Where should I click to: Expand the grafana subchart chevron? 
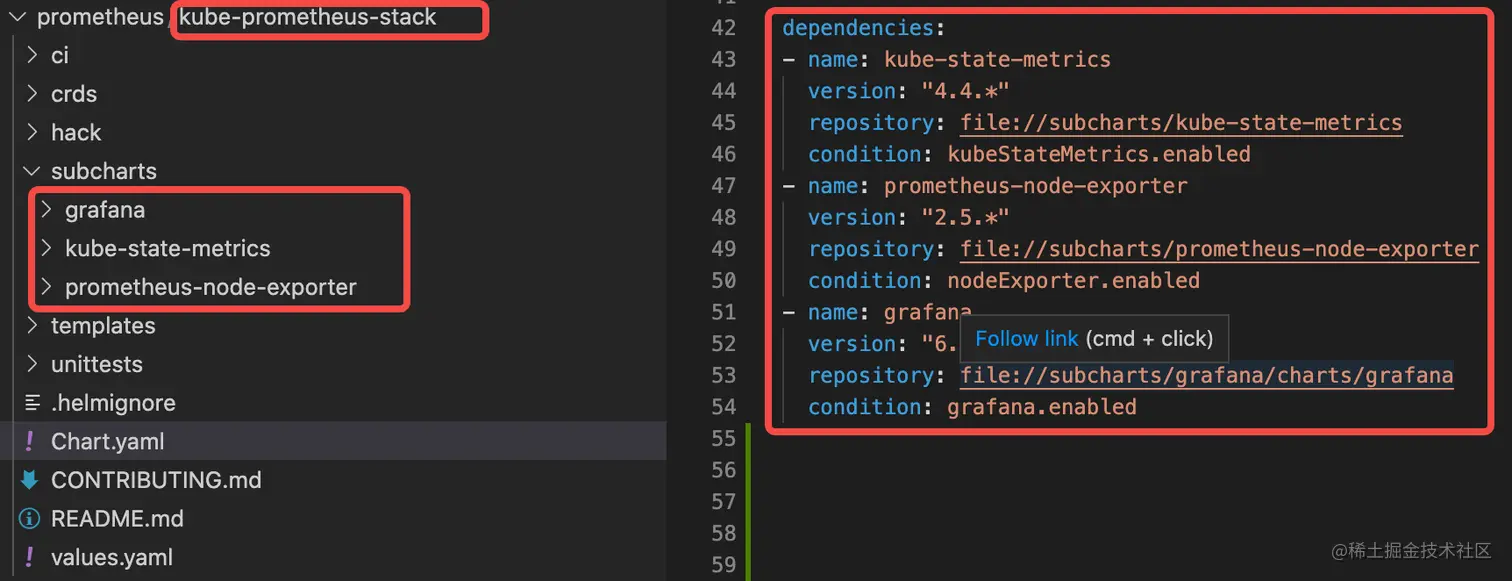(46, 210)
